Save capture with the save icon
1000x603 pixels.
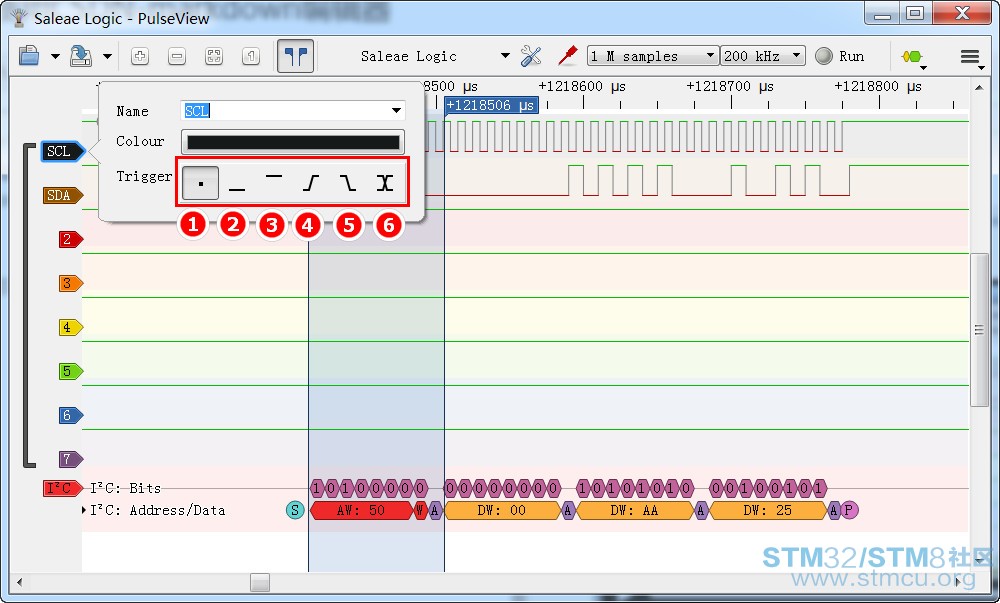81,56
